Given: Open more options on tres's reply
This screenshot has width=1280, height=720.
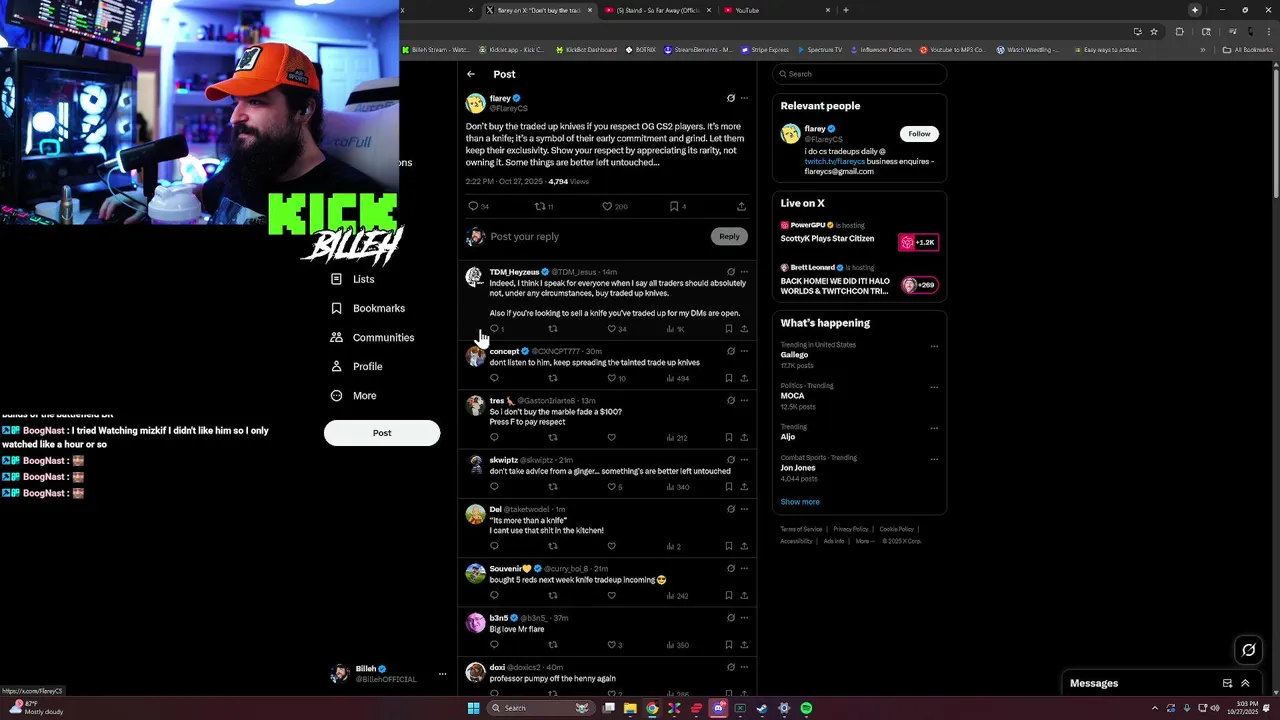Looking at the screenshot, I should coord(744,400).
